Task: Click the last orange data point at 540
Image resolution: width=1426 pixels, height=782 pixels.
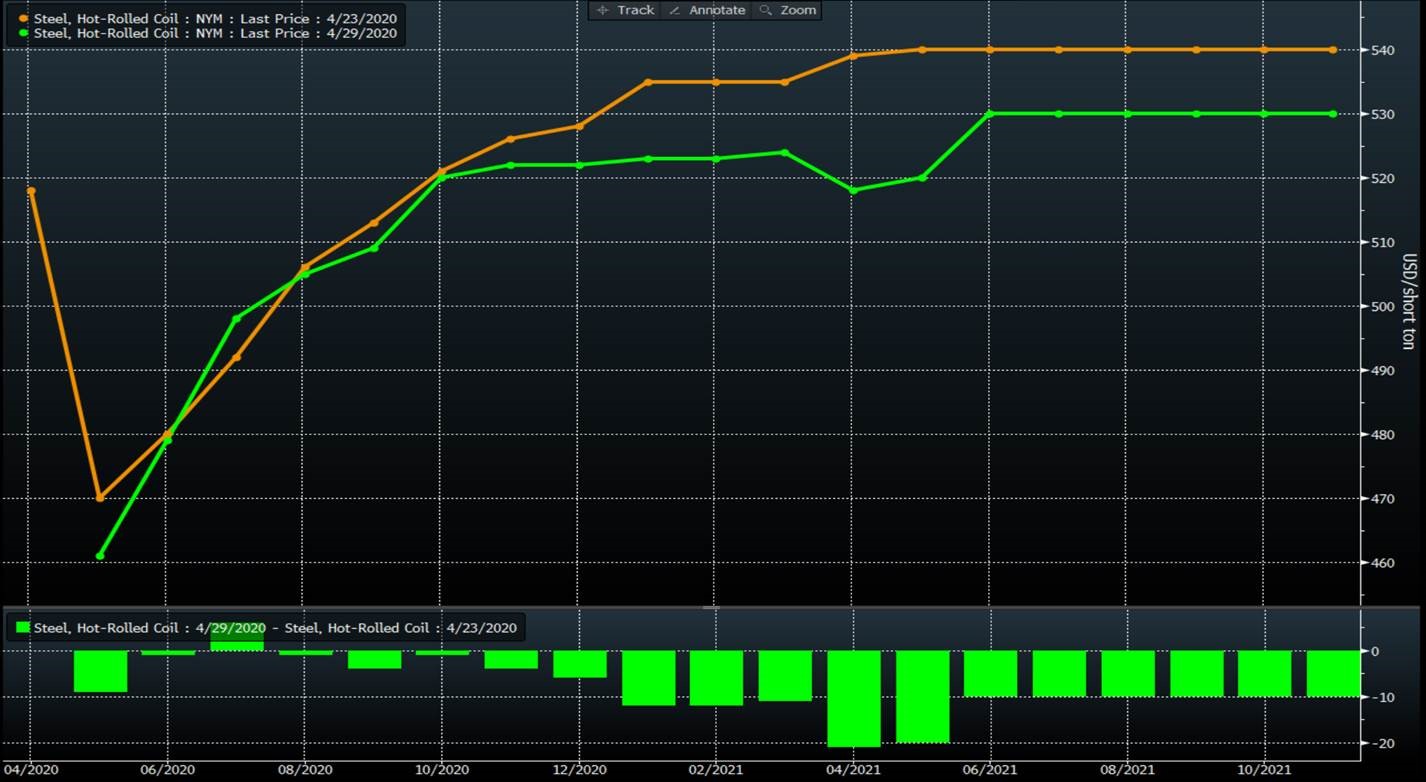Action: click(1333, 49)
